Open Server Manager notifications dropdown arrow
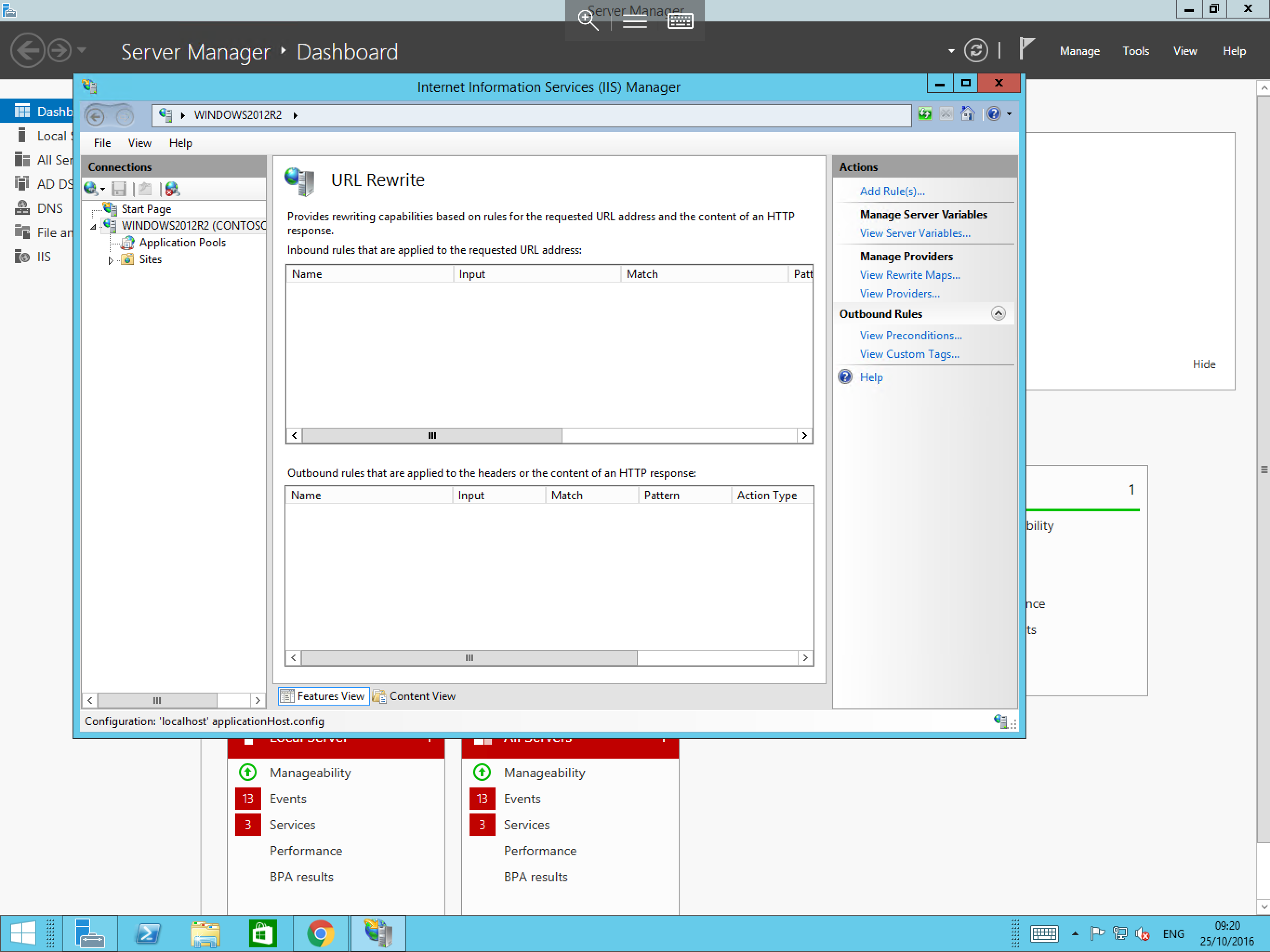 coord(952,51)
